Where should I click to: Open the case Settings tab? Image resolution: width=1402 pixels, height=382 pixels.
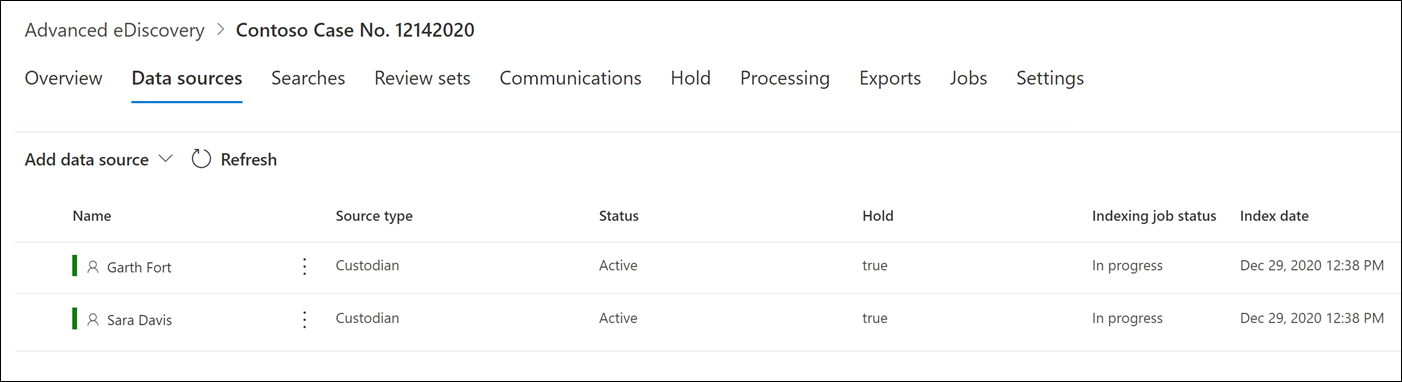pos(1050,78)
